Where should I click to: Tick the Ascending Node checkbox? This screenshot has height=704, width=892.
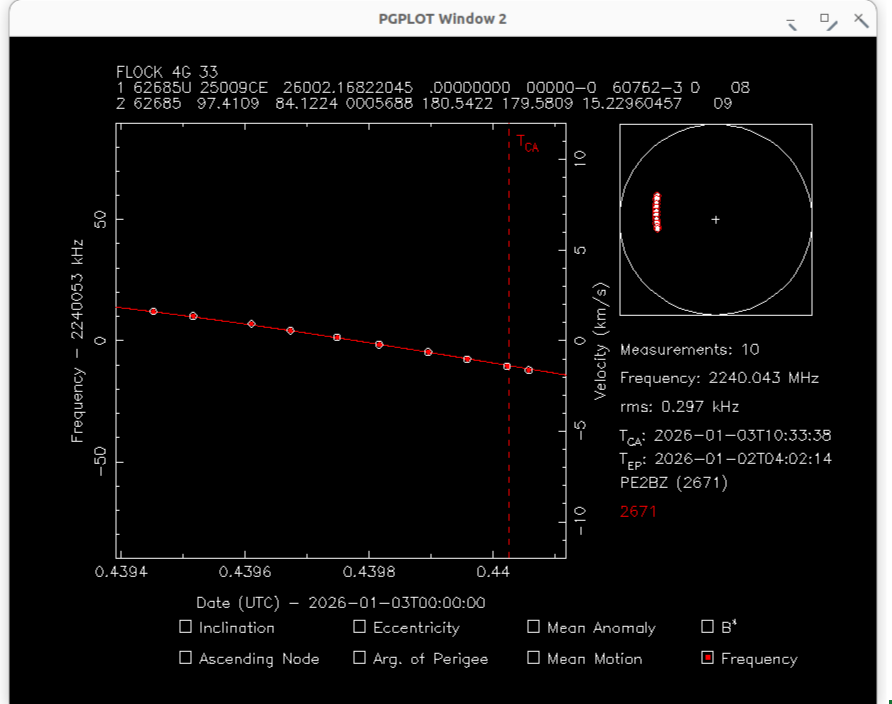pos(185,658)
